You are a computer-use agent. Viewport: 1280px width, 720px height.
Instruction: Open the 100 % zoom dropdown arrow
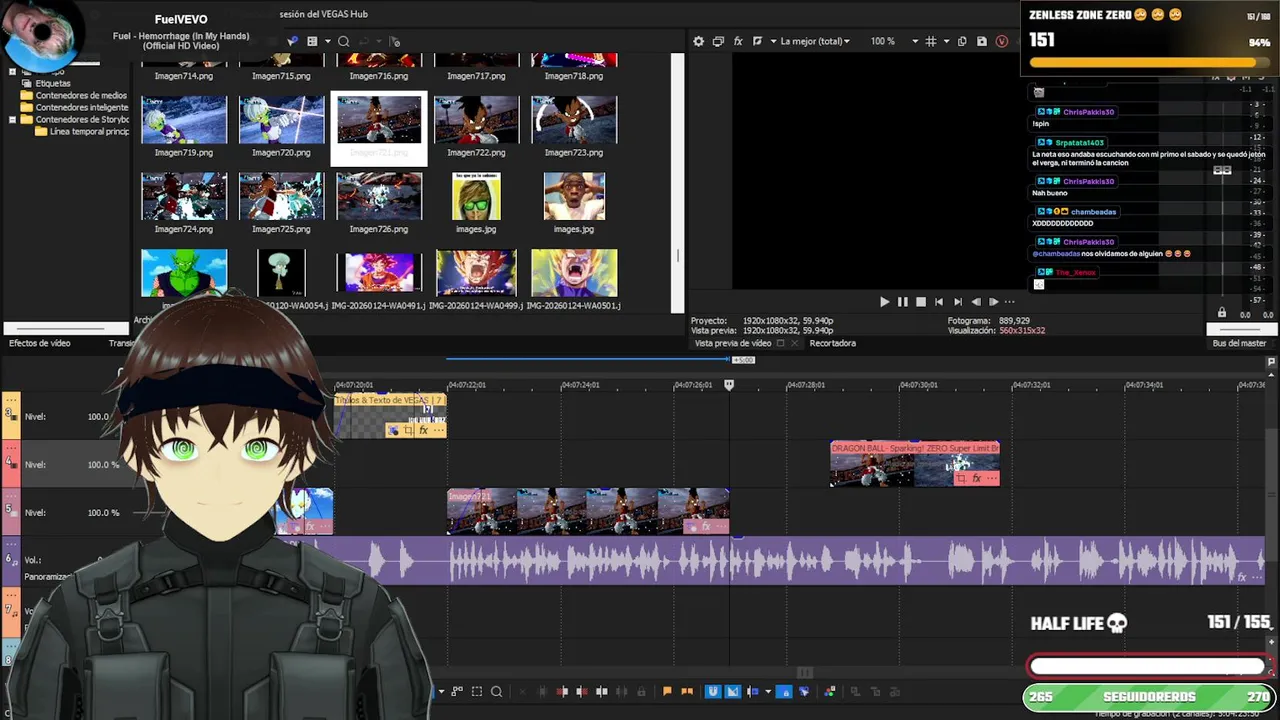coord(914,41)
